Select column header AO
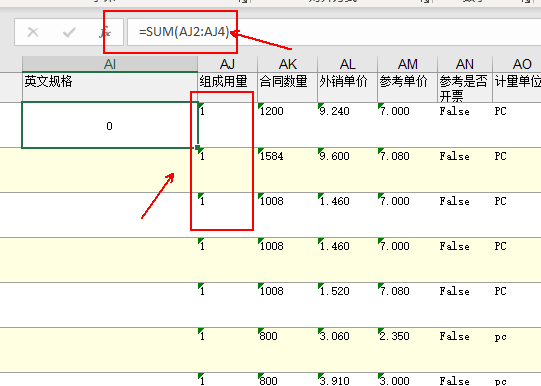 (x=517, y=64)
